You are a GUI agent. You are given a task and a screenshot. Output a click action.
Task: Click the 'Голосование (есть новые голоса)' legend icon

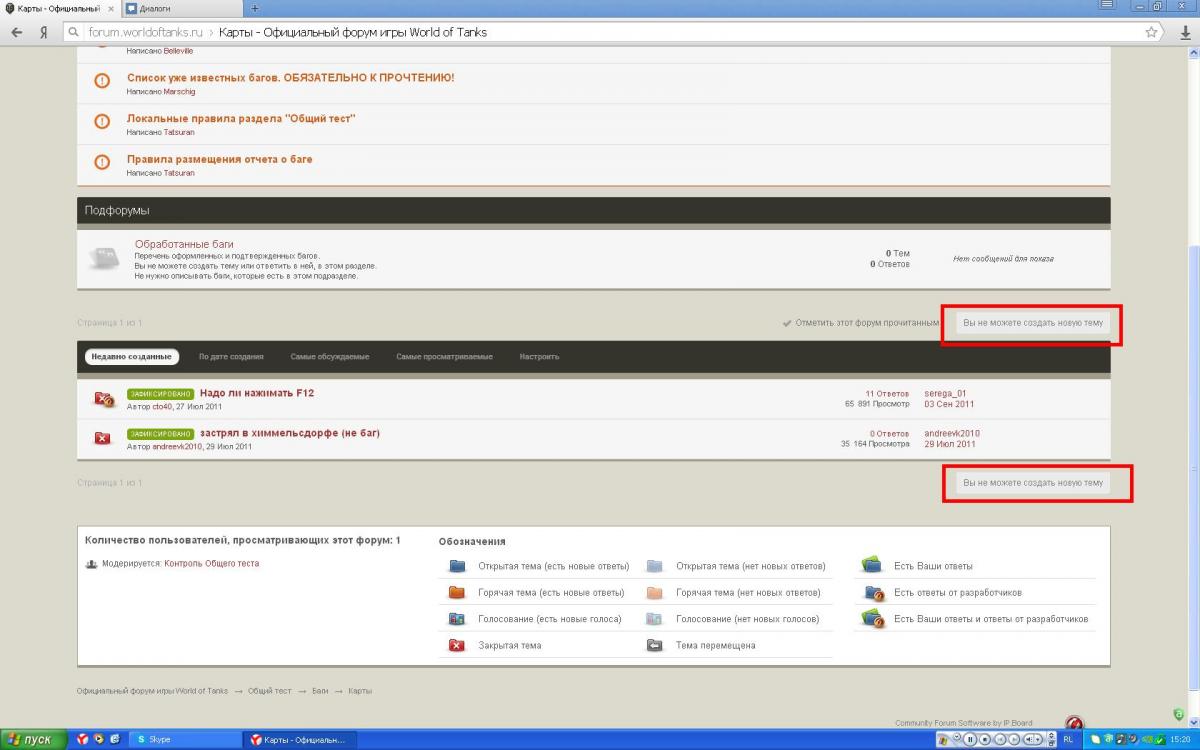click(x=457, y=619)
